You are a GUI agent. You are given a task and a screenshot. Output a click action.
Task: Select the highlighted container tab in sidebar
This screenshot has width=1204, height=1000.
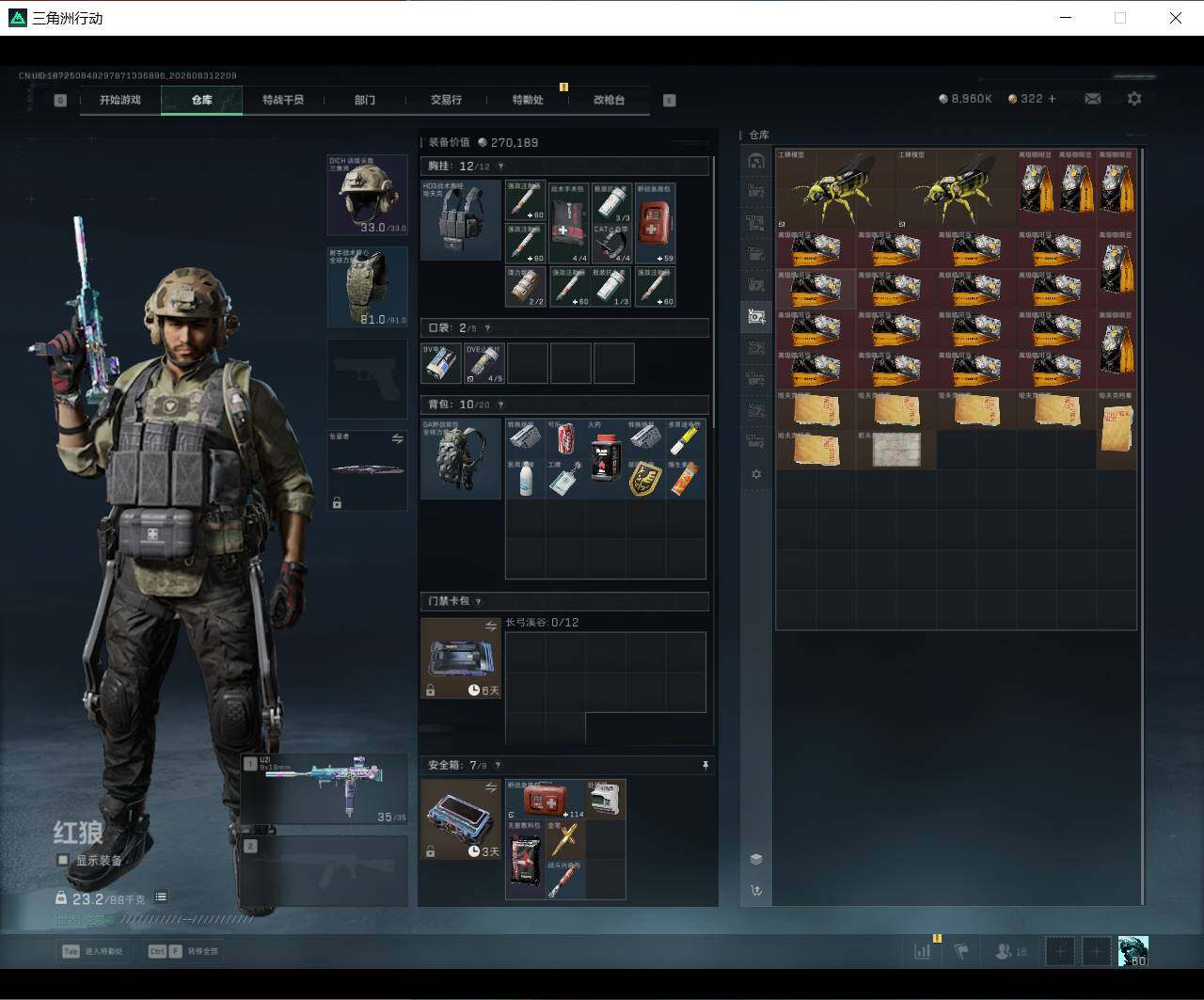pos(756,317)
